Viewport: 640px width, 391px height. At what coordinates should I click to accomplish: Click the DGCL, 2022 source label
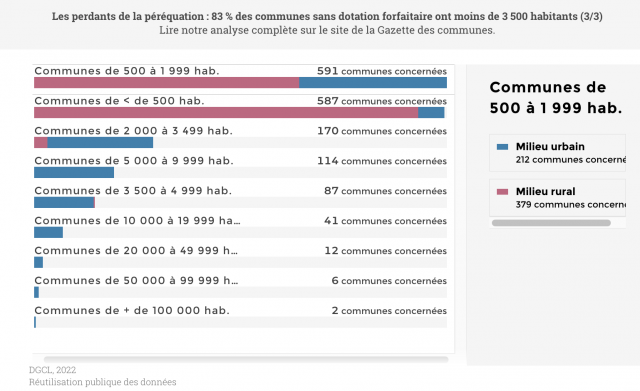52,370
